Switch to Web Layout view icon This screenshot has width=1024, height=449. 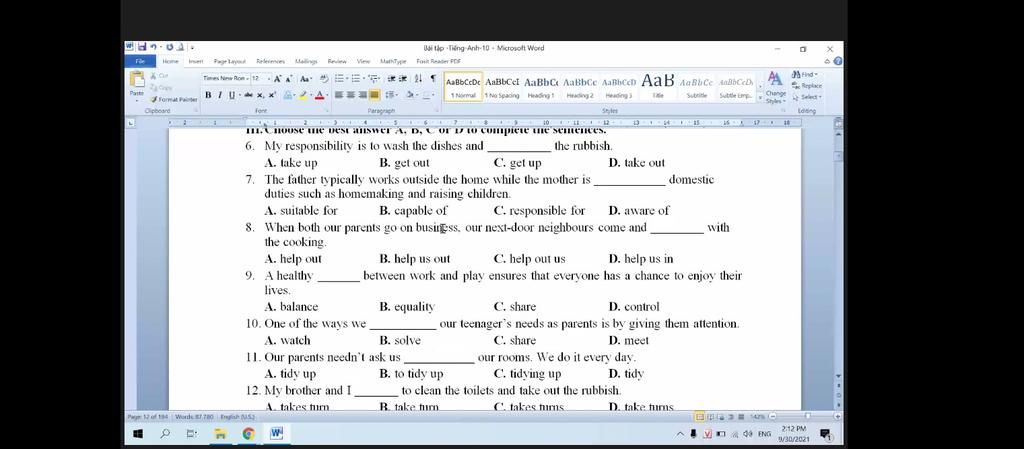(x=722, y=416)
